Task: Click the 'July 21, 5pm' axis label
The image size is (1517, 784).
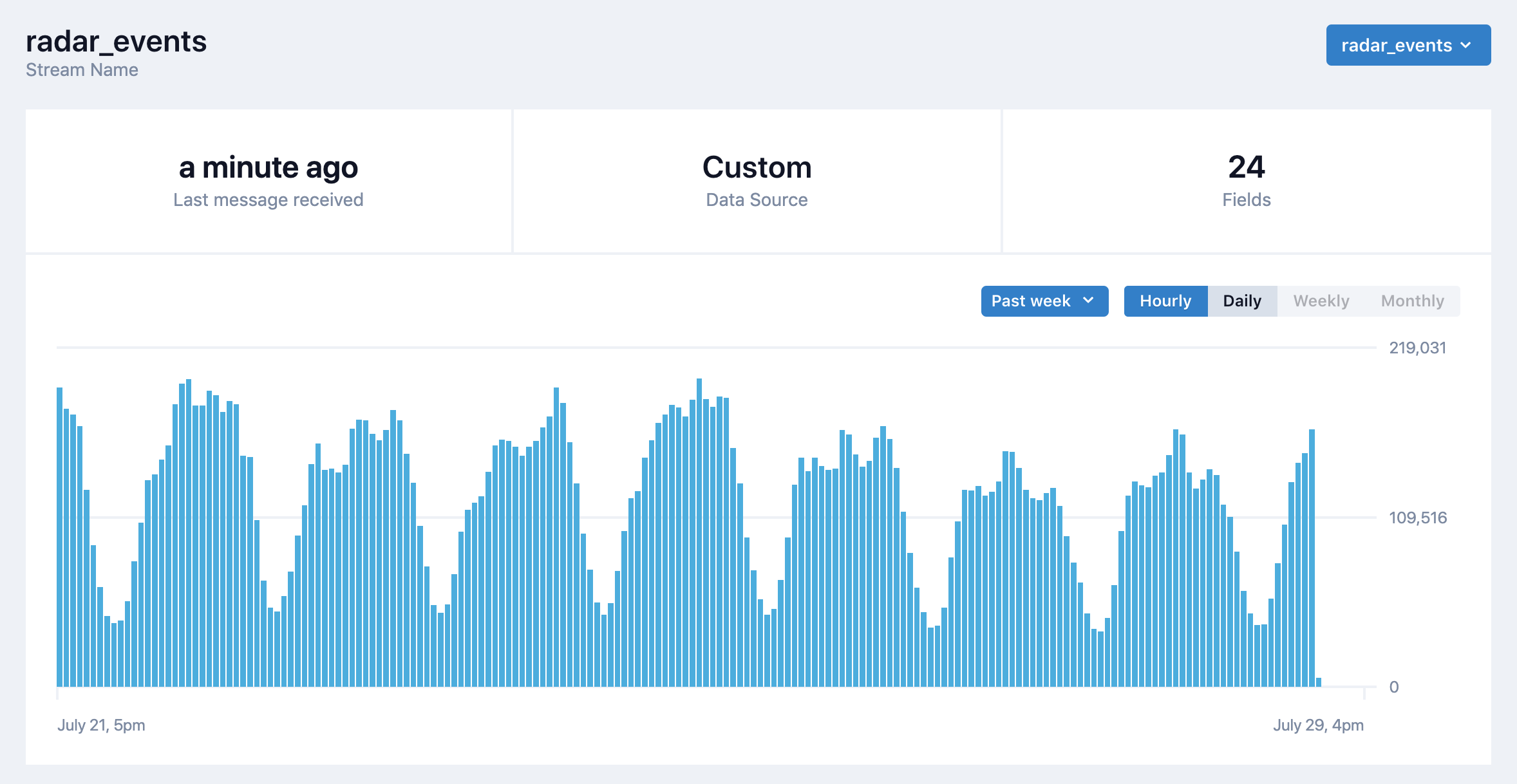Action: pos(101,725)
